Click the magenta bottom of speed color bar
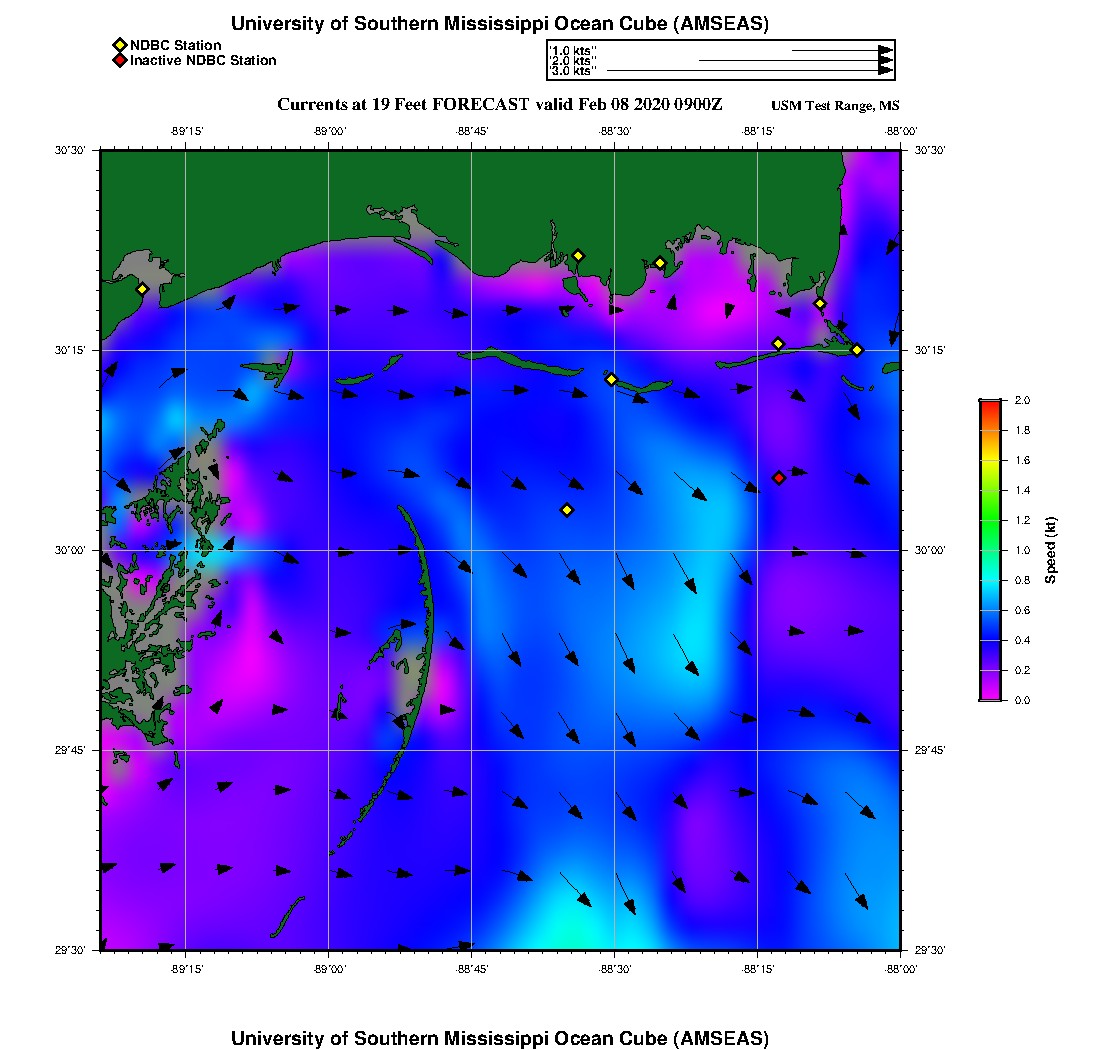The image size is (1100, 1050). click(x=989, y=696)
